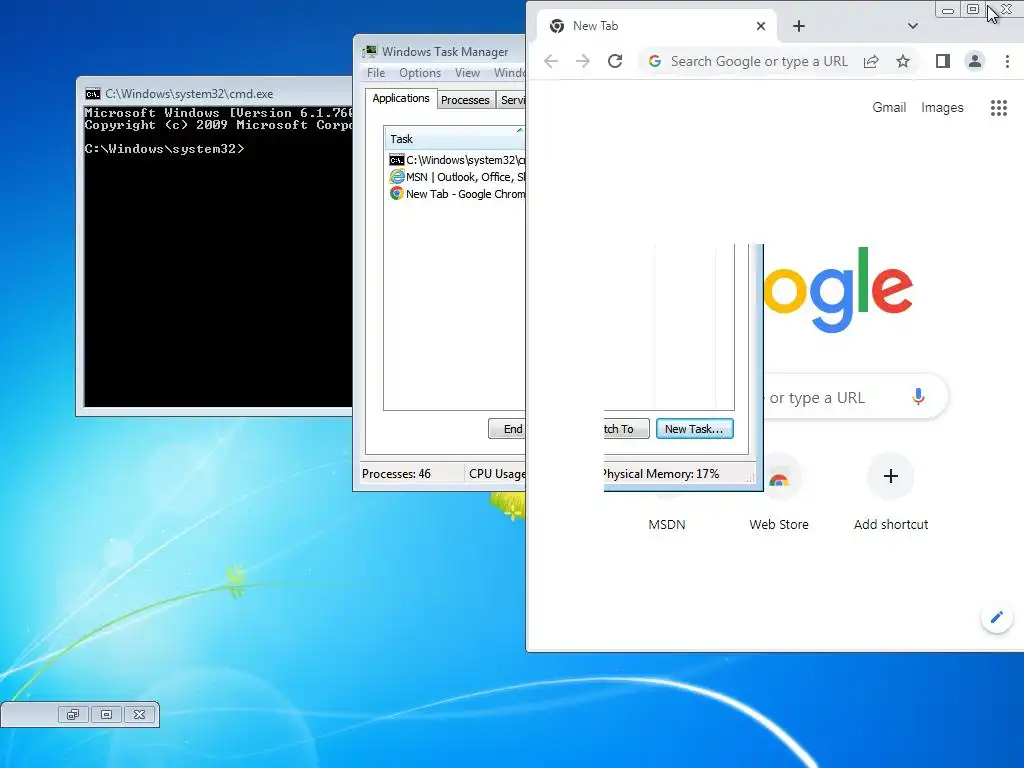
Task: Click the Google icon in the address bar
Action: pyautogui.click(x=654, y=61)
